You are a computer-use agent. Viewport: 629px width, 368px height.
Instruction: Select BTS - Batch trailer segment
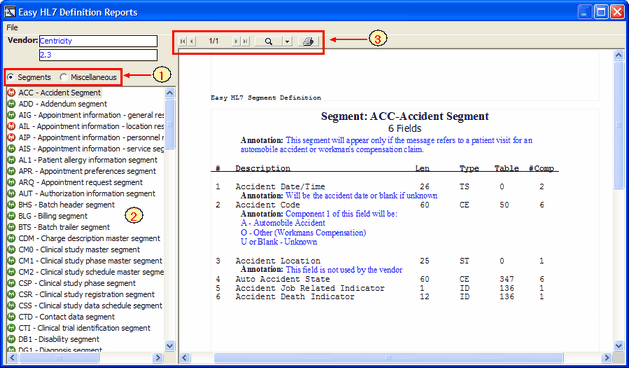[x=64, y=227]
